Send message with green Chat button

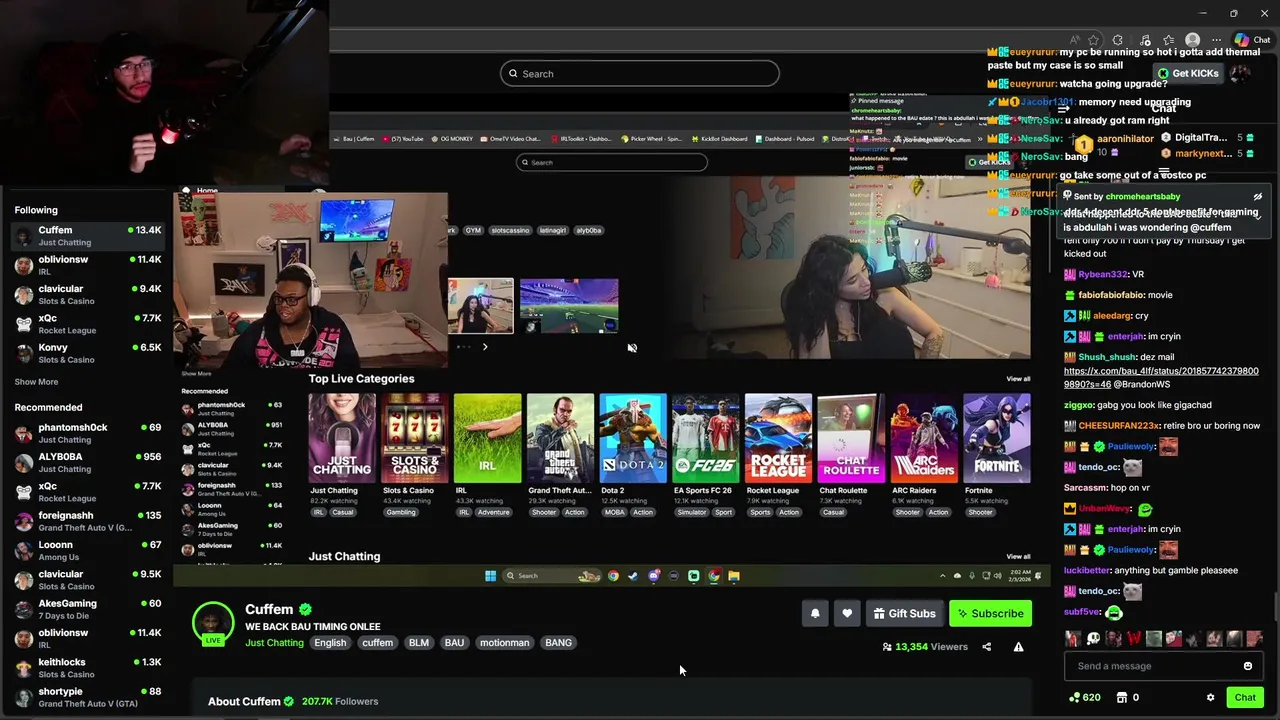pos(1245,698)
